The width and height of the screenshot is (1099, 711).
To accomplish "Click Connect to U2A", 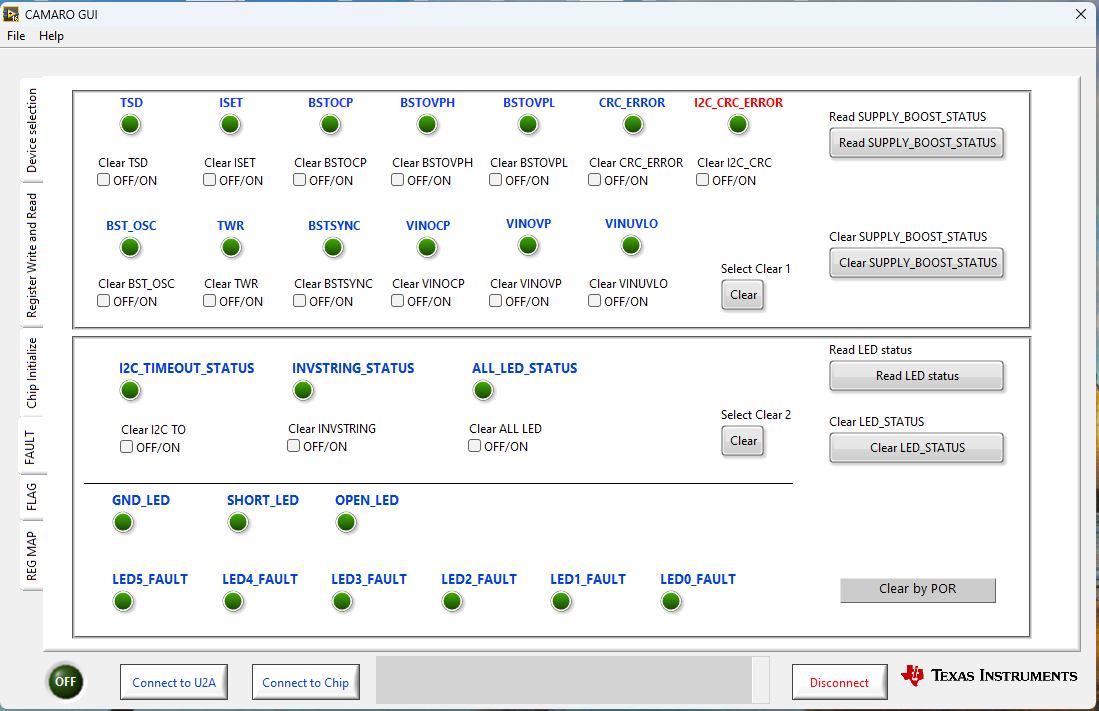I will [x=173, y=681].
